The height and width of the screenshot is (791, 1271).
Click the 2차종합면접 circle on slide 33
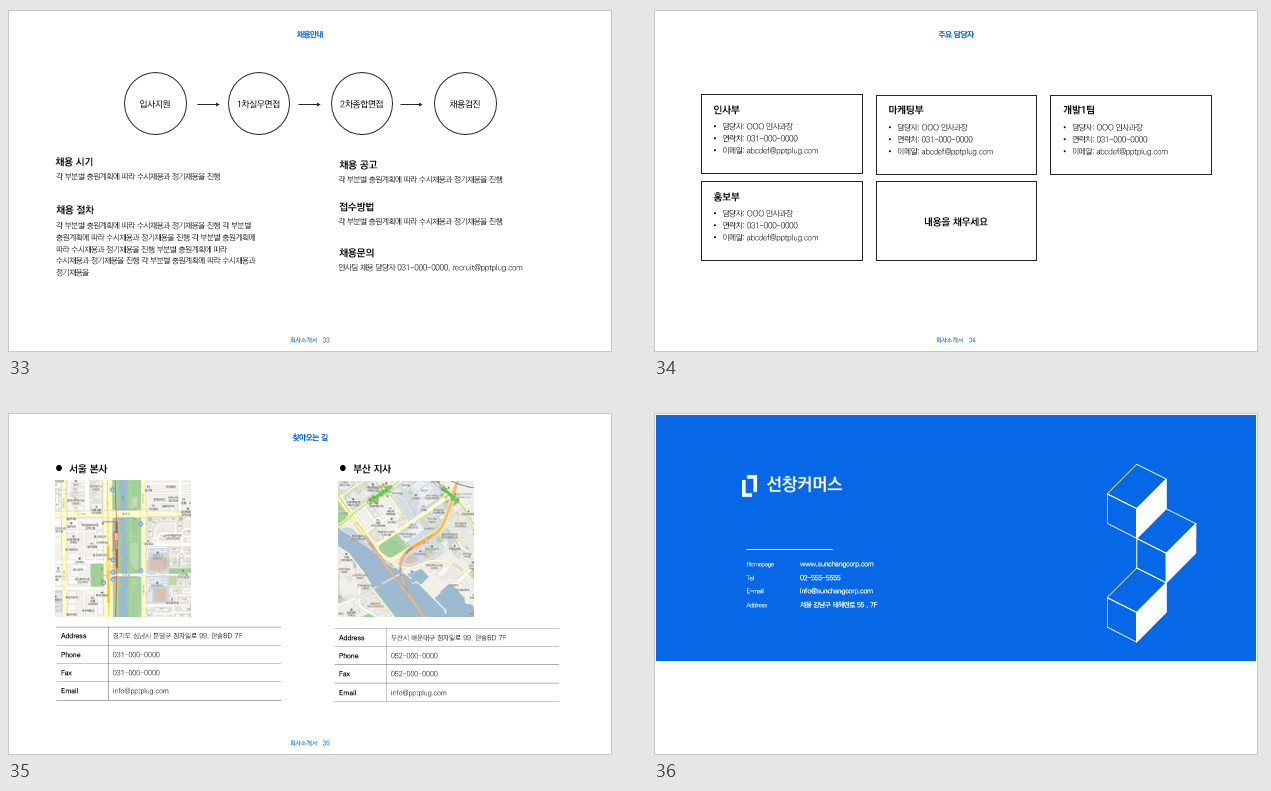[x=362, y=104]
